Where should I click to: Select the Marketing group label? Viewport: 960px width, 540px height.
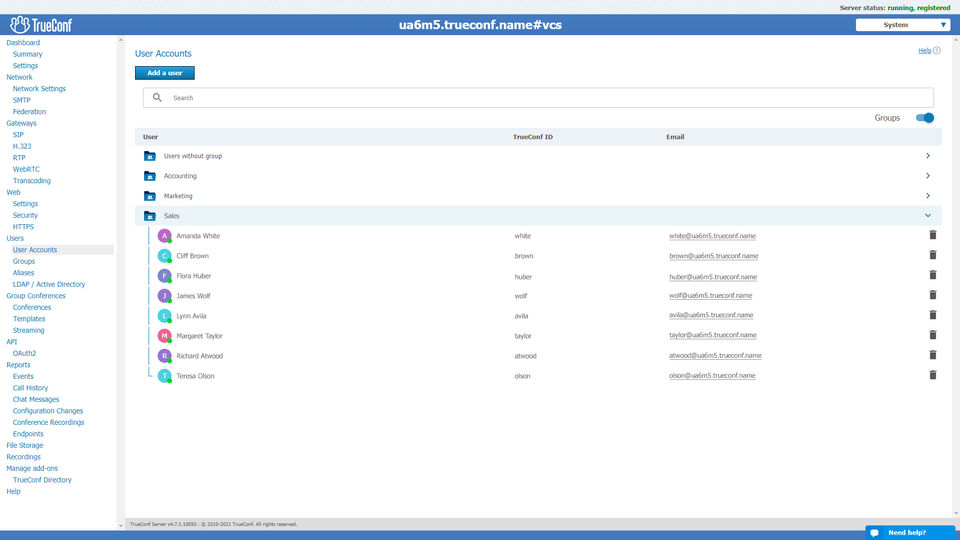pyautogui.click(x=178, y=196)
